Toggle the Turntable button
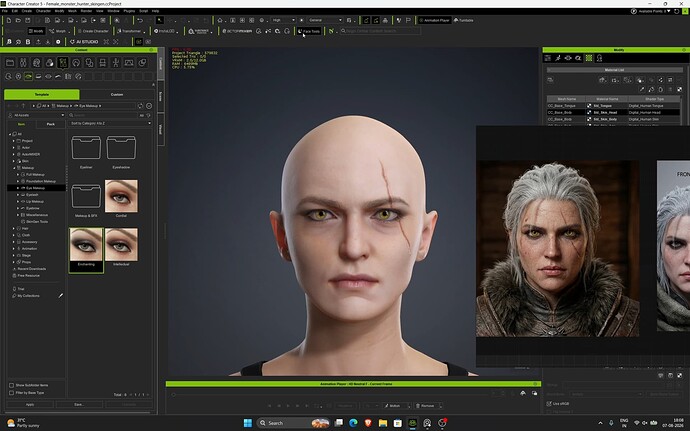The height and width of the screenshot is (431, 690). coord(463,20)
